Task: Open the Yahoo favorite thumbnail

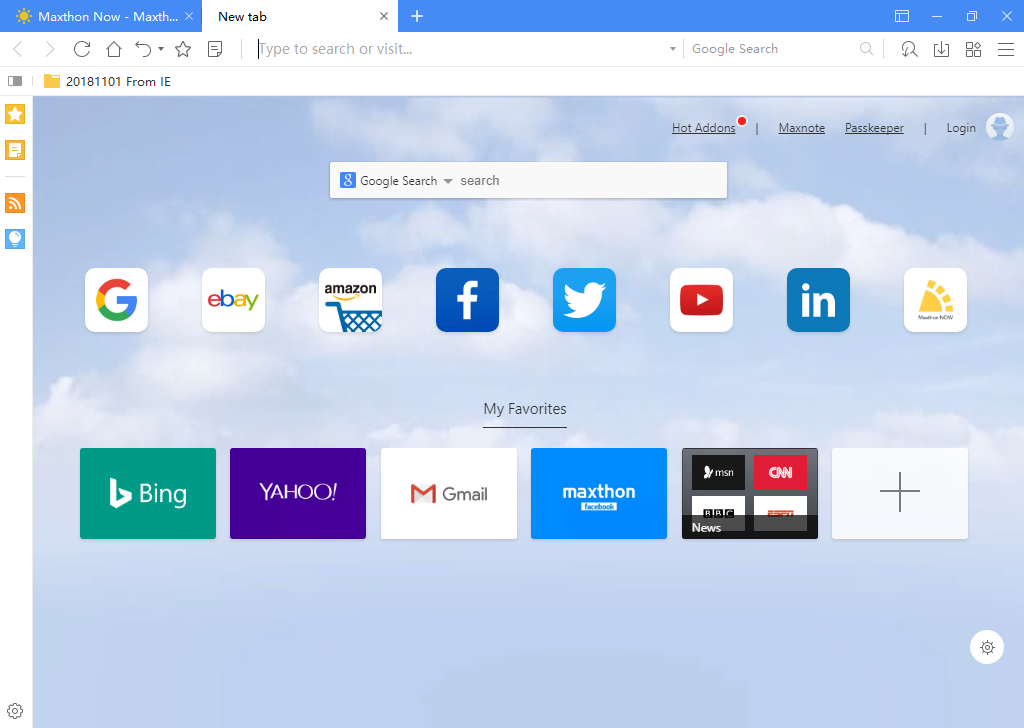Action: pos(298,494)
